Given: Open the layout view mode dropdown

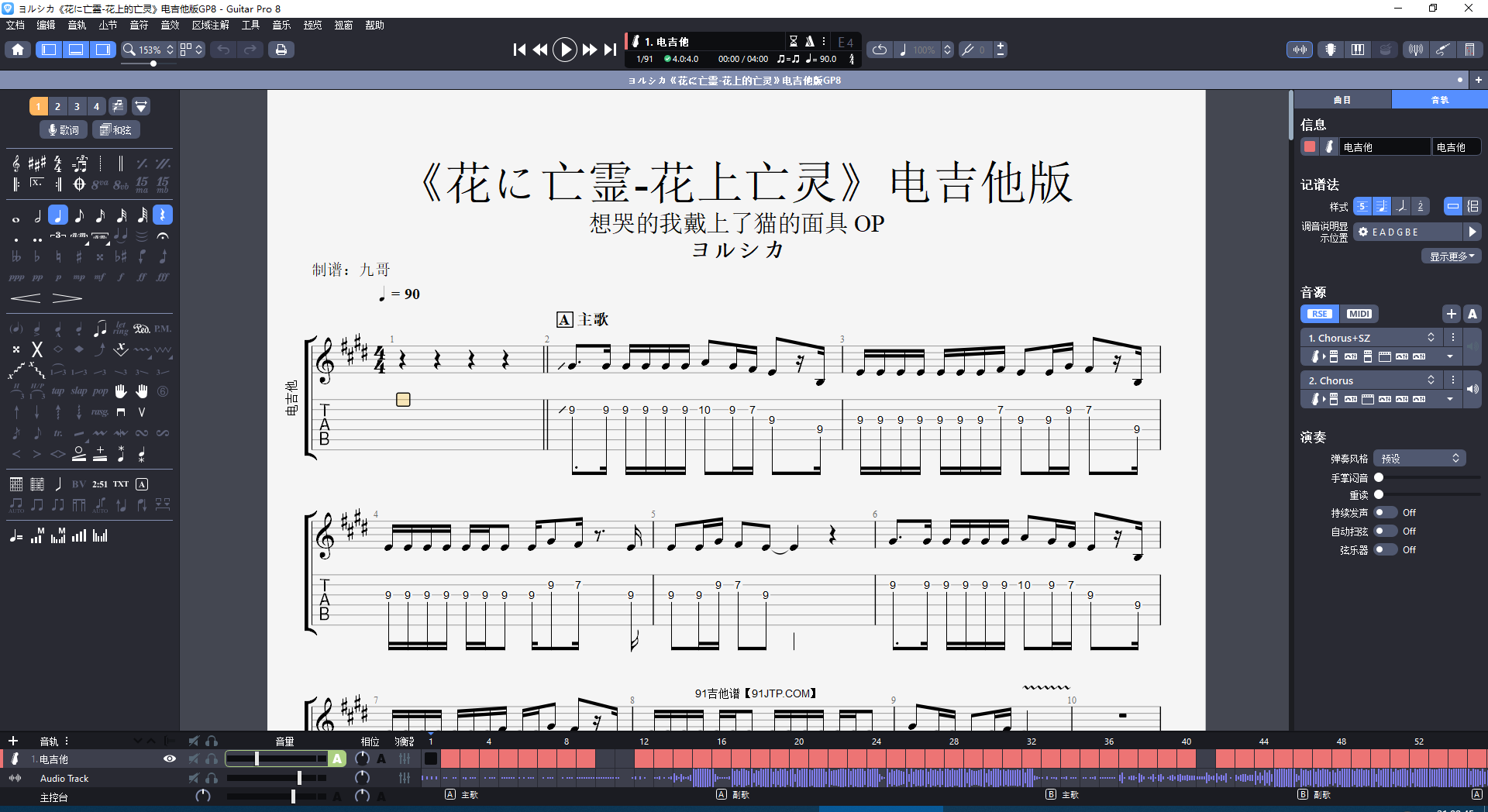Looking at the screenshot, I should 191,50.
